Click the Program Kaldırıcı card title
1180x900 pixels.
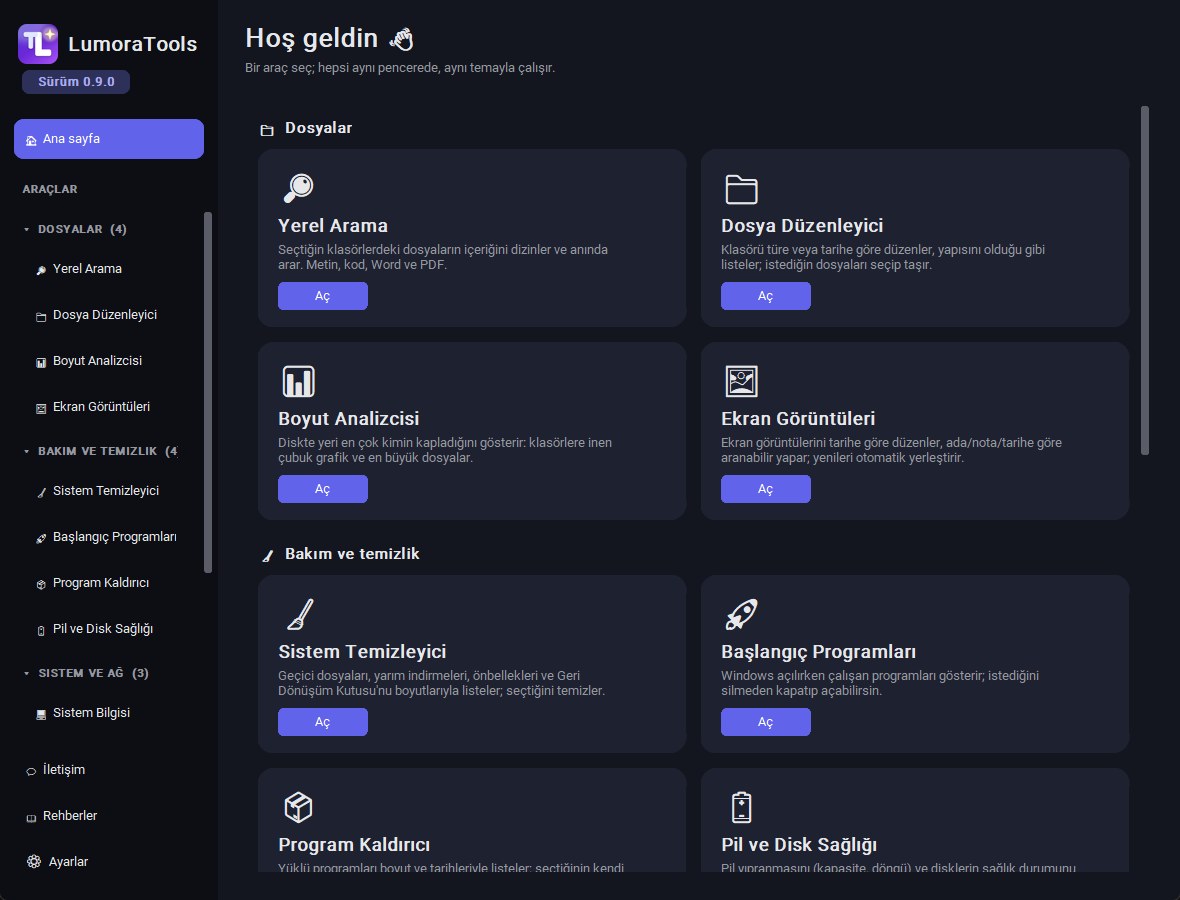point(354,845)
